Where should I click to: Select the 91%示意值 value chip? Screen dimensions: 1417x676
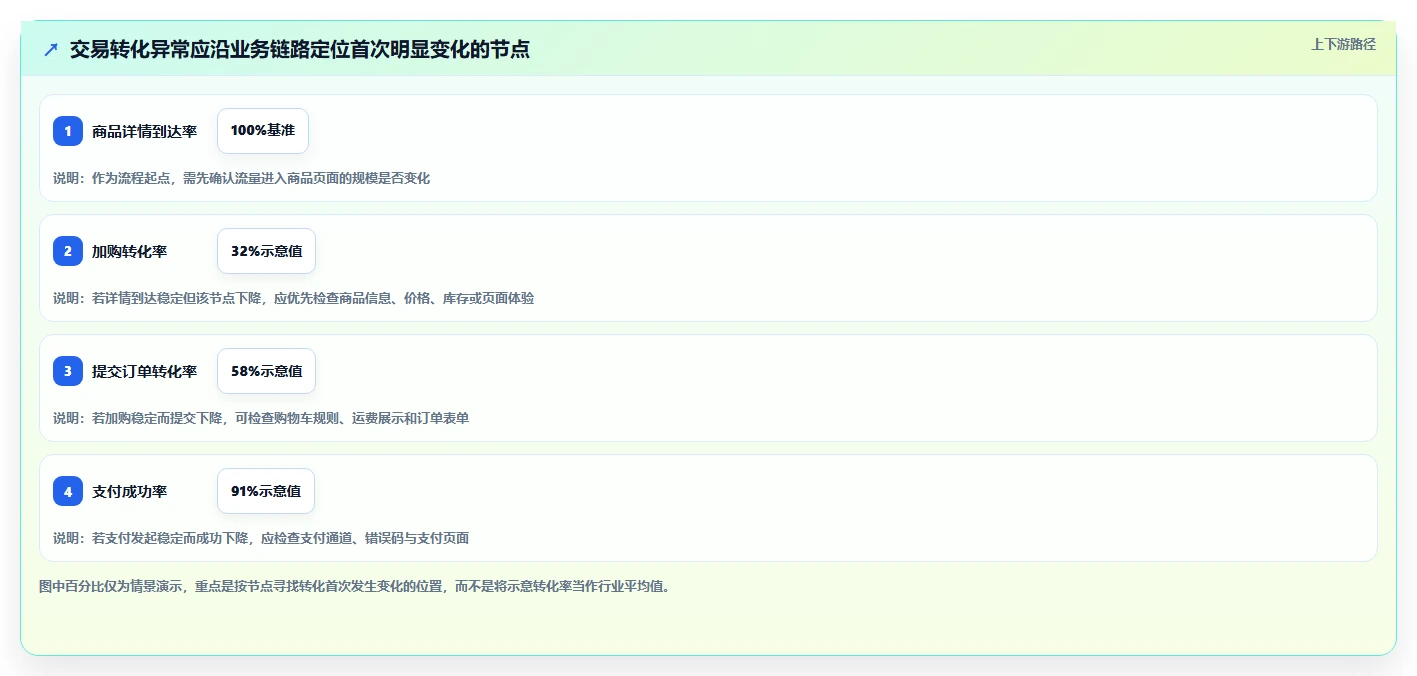(x=266, y=491)
